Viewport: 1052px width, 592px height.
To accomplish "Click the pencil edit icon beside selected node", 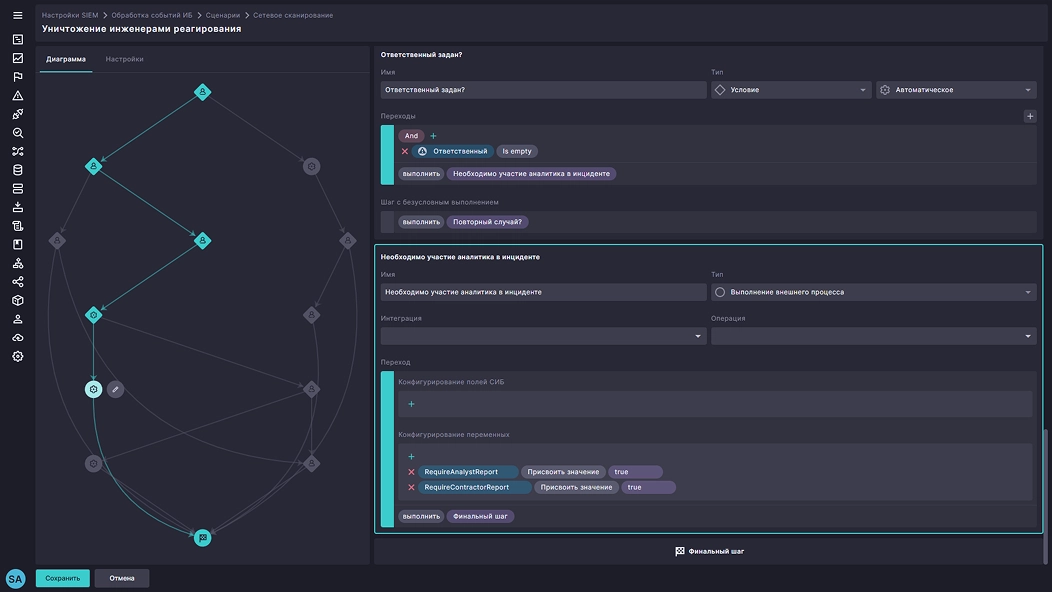I will pos(116,389).
